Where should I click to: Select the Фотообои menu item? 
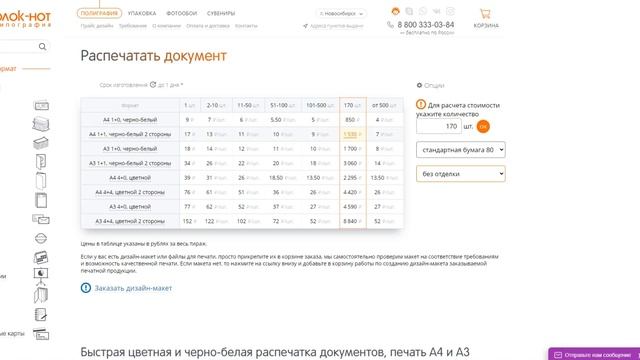[x=182, y=13]
